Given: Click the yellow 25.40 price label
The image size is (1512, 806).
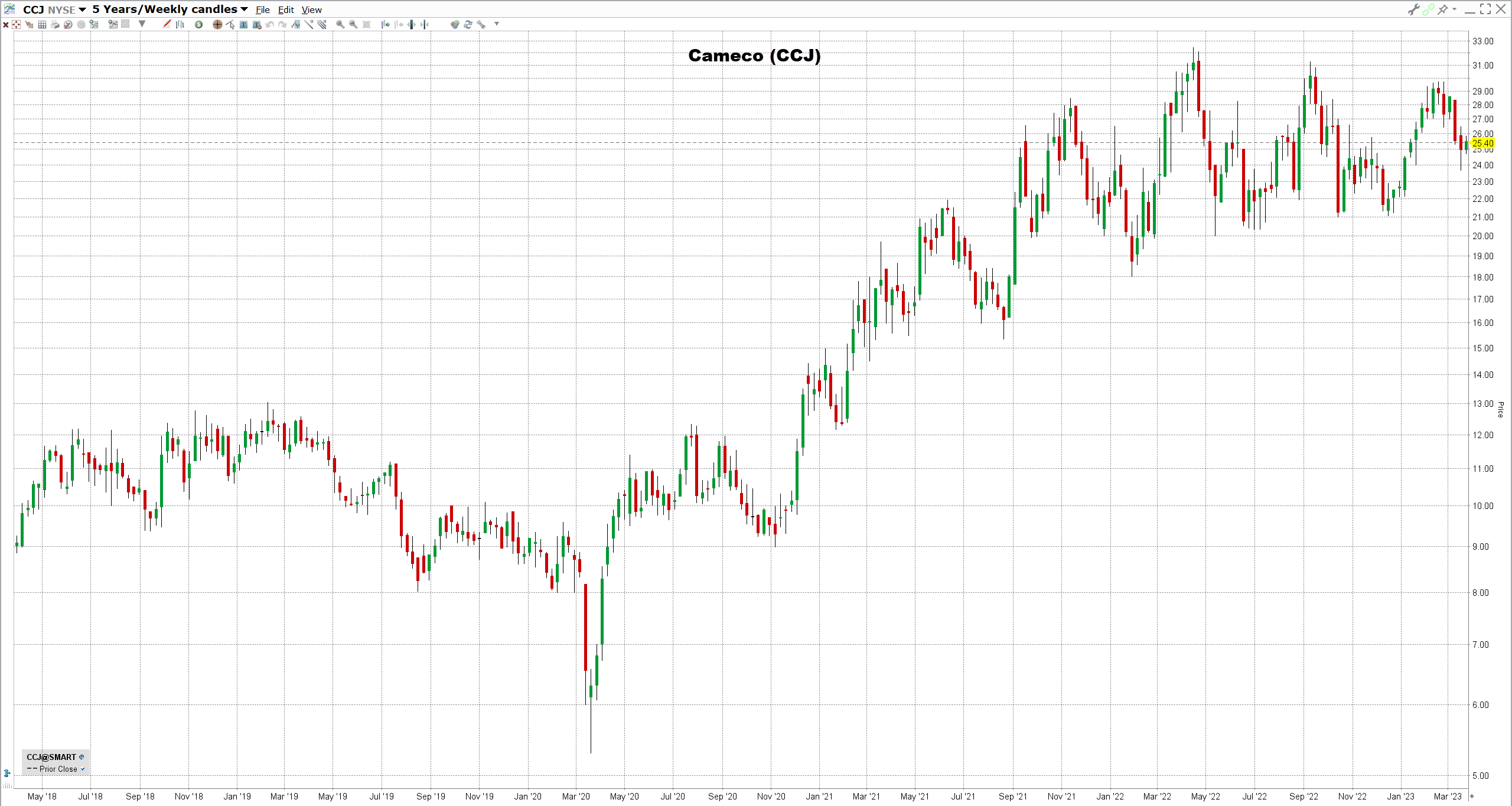Looking at the screenshot, I should pos(1482,143).
